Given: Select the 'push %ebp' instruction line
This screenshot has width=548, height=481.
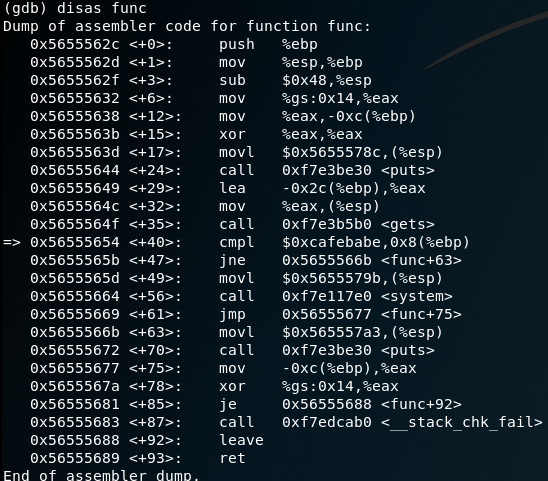Looking at the screenshot, I should click(174, 44).
